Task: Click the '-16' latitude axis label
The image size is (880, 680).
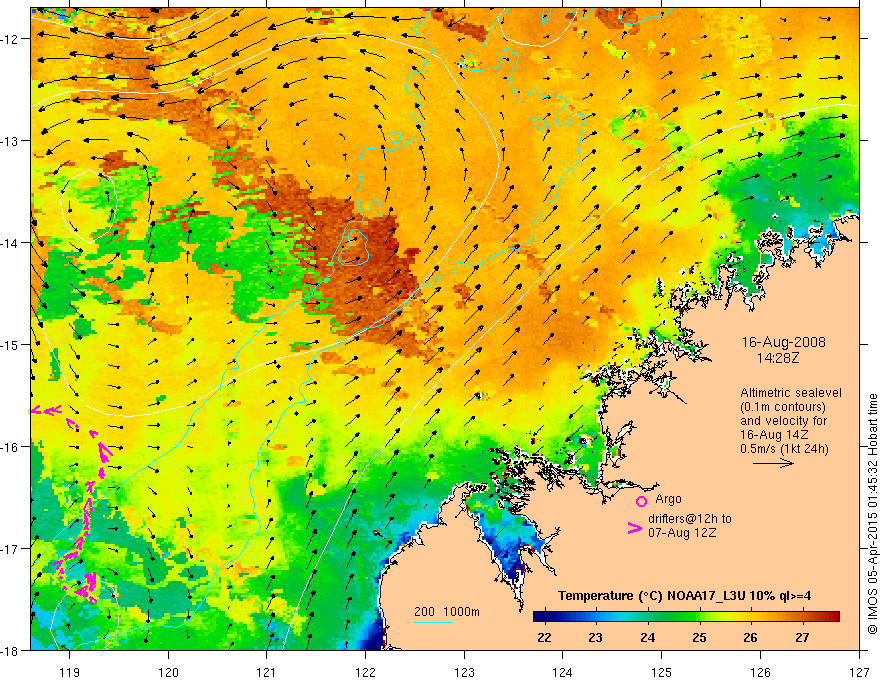Action: coord(10,447)
